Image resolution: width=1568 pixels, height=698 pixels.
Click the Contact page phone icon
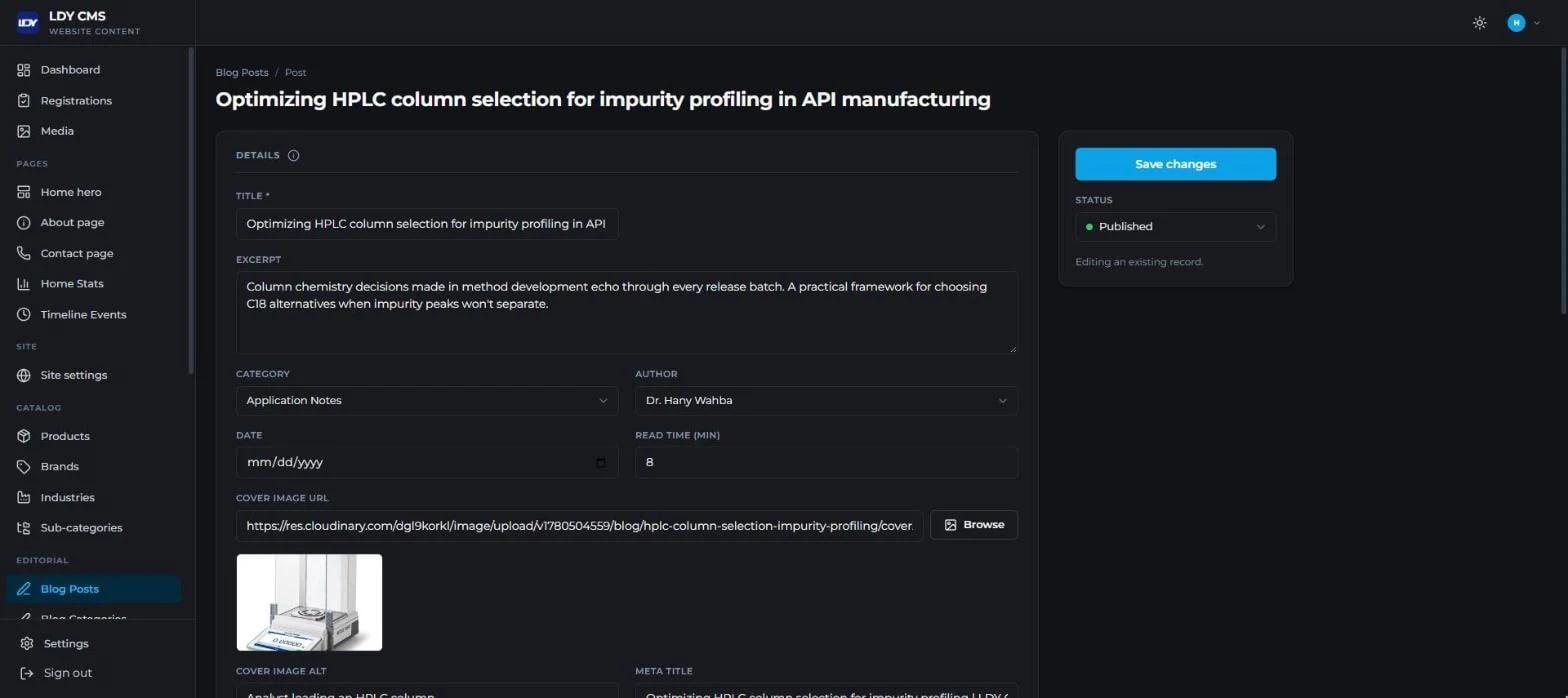(x=24, y=254)
